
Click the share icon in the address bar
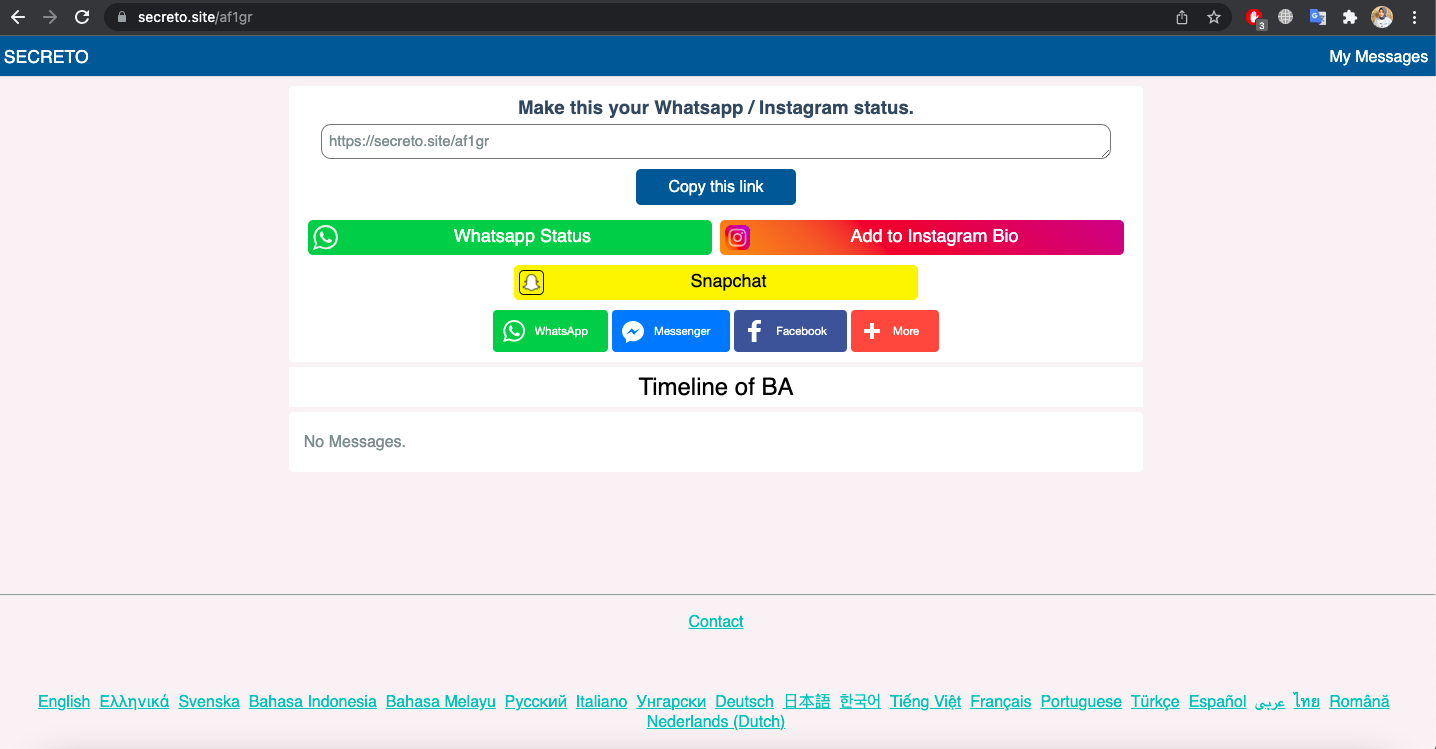(1181, 16)
